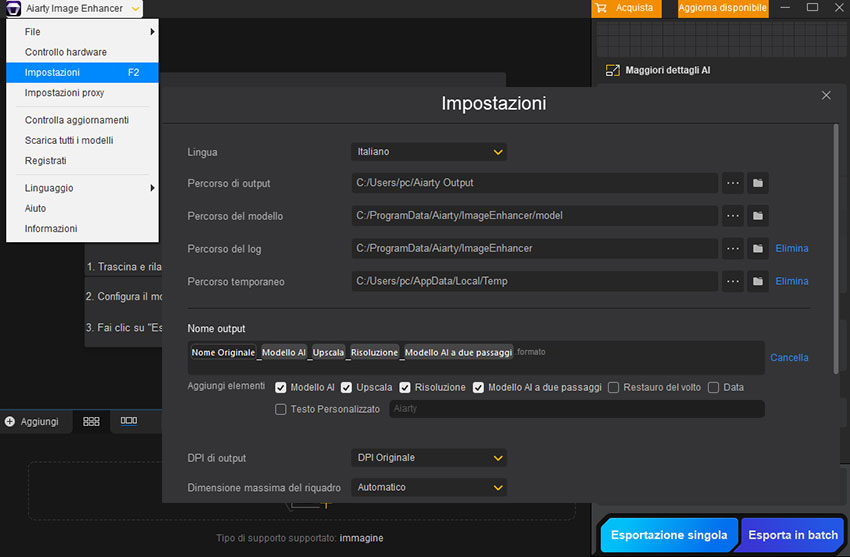Browse Percorso del log with ellipsis button
Screen dimensions: 850x557
[x=732, y=249]
